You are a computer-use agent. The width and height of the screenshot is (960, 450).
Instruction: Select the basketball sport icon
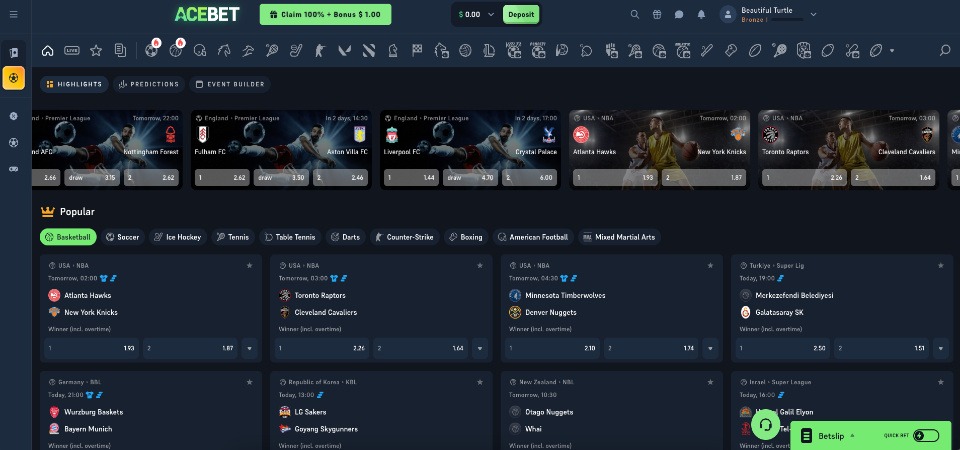tap(176, 51)
